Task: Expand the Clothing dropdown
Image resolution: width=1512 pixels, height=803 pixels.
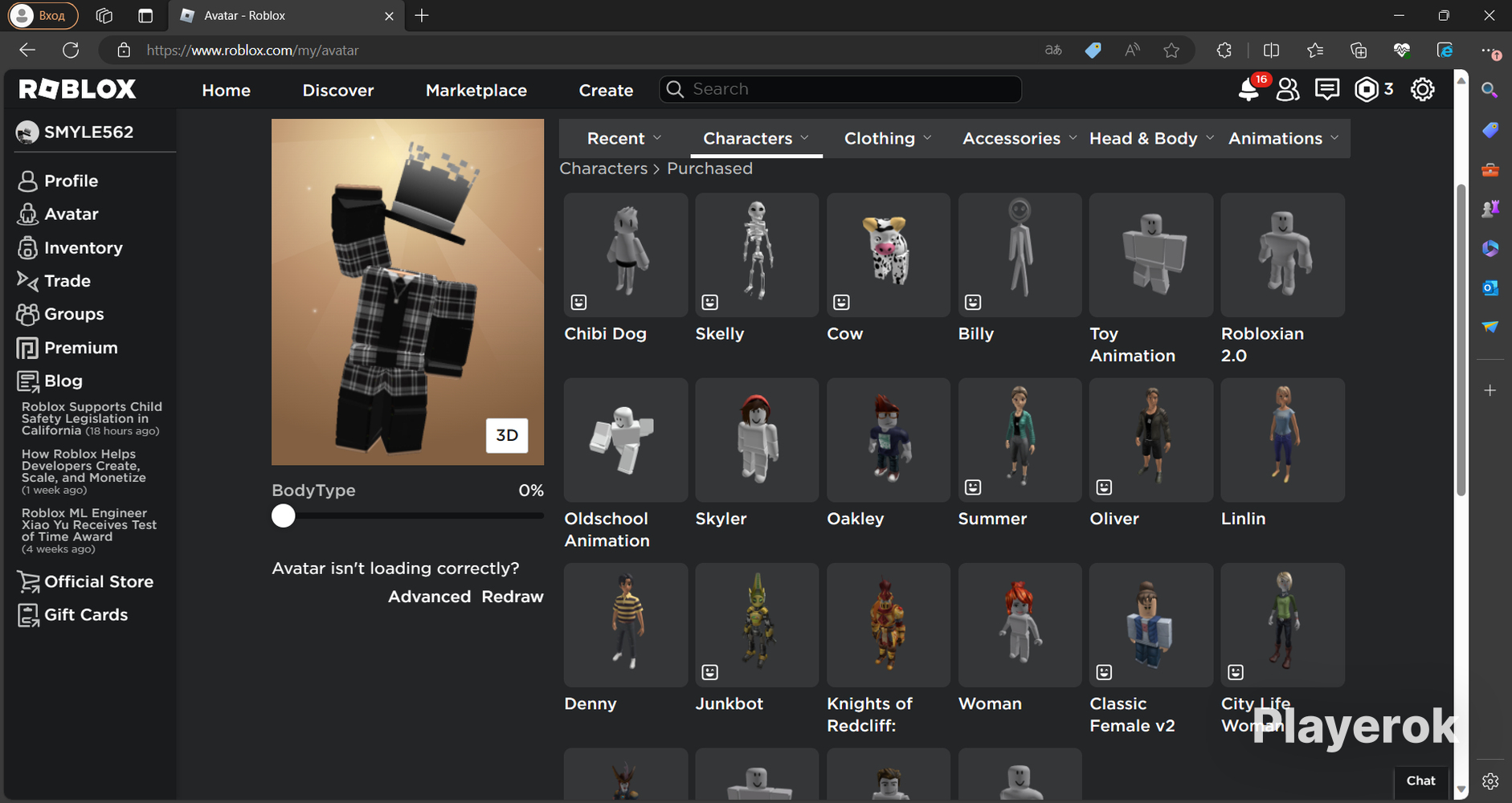Action: coord(888,138)
